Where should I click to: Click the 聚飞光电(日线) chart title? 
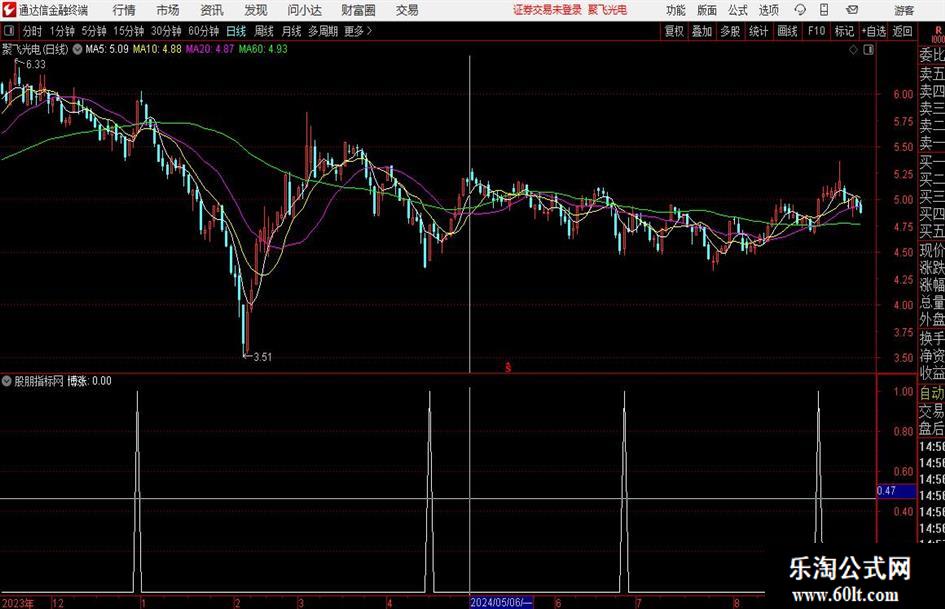[36, 49]
